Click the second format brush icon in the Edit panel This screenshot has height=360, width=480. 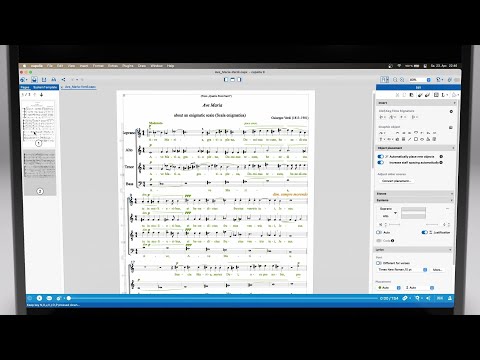coord(428,95)
